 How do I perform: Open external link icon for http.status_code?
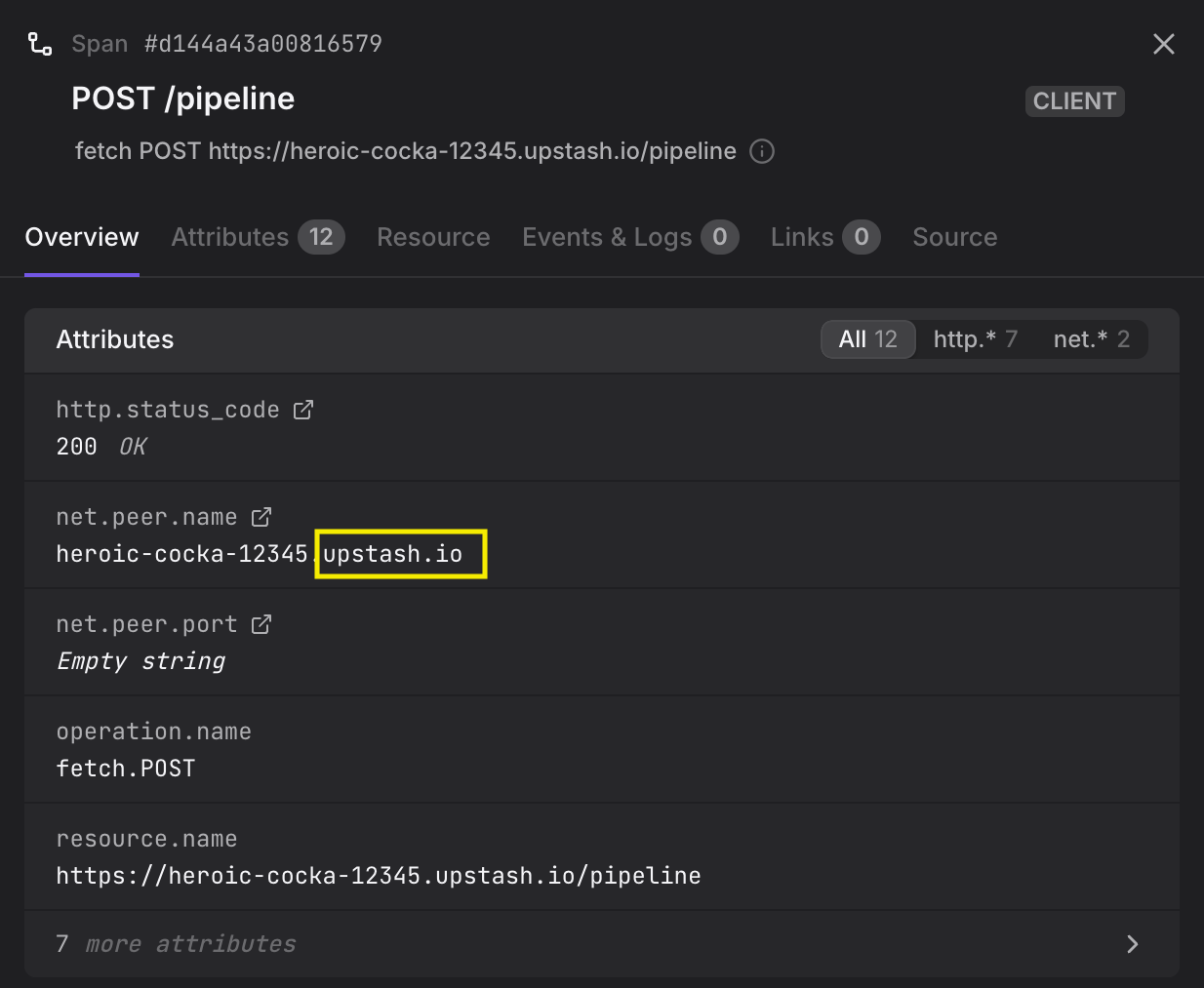303,410
